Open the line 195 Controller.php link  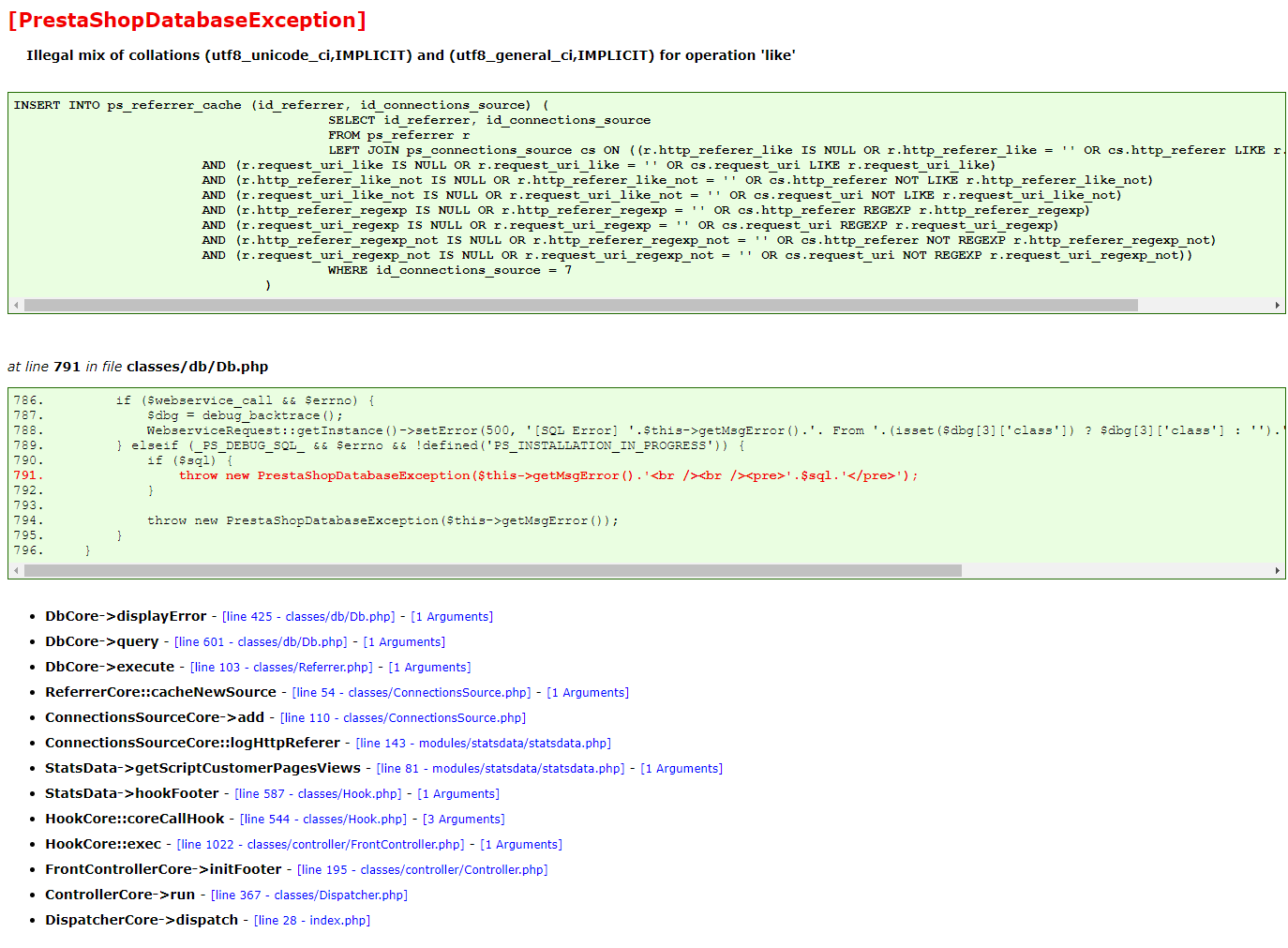click(423, 870)
